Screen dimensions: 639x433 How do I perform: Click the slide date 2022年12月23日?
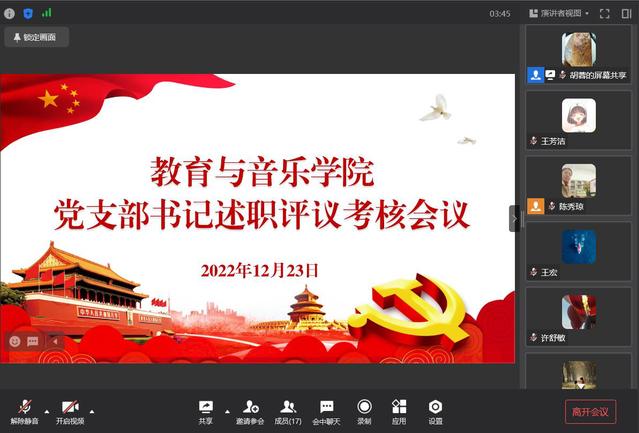260,270
